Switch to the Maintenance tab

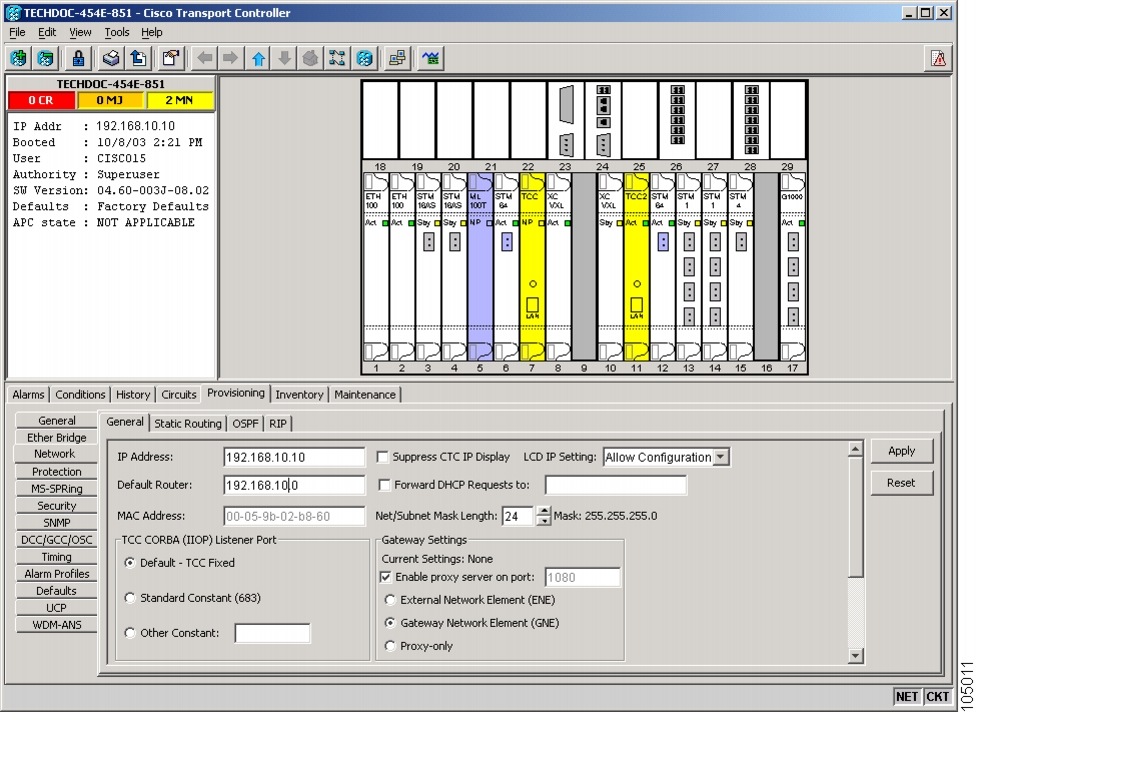point(365,395)
